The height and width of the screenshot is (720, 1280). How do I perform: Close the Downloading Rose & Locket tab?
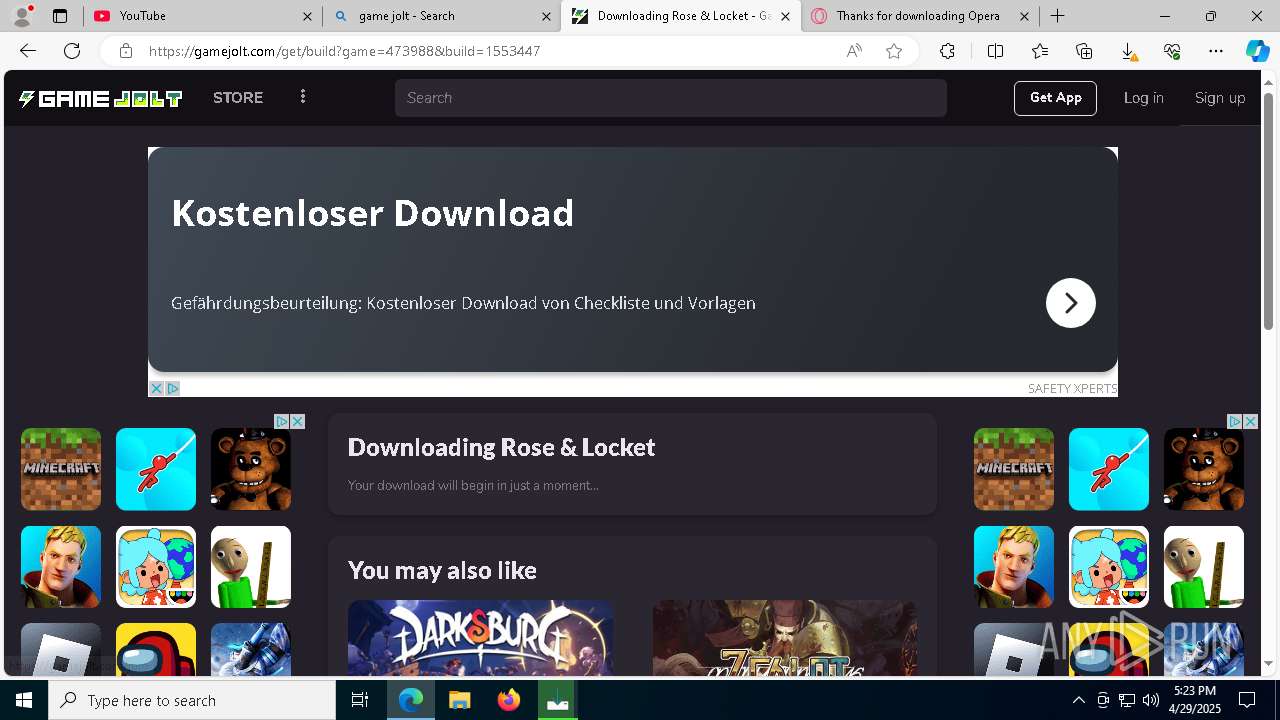click(785, 16)
